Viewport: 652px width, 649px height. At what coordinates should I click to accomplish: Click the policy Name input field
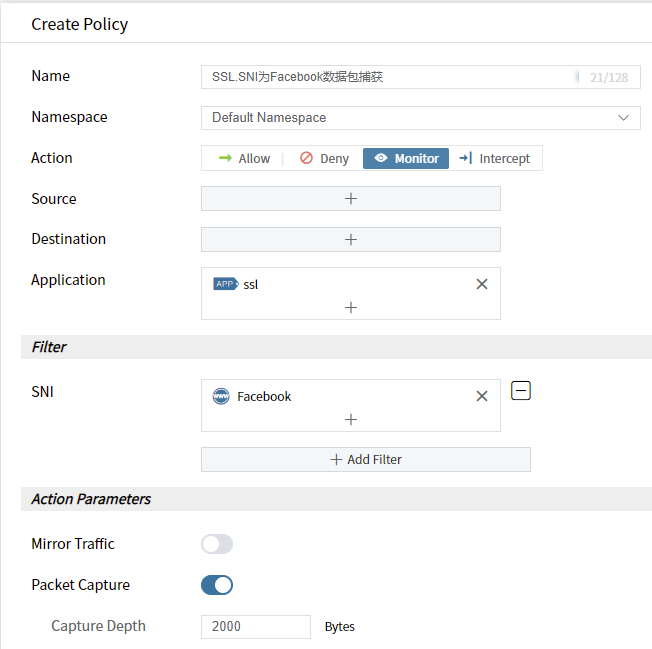click(390, 76)
